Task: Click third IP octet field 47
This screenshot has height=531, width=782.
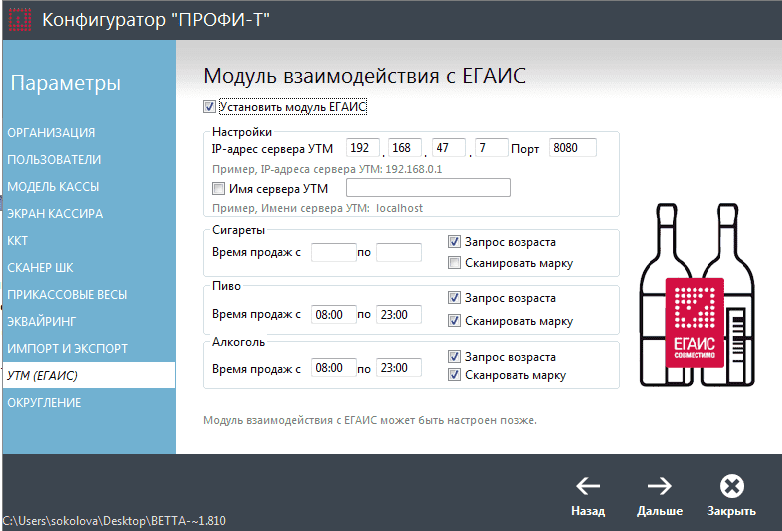Action: 449,148
